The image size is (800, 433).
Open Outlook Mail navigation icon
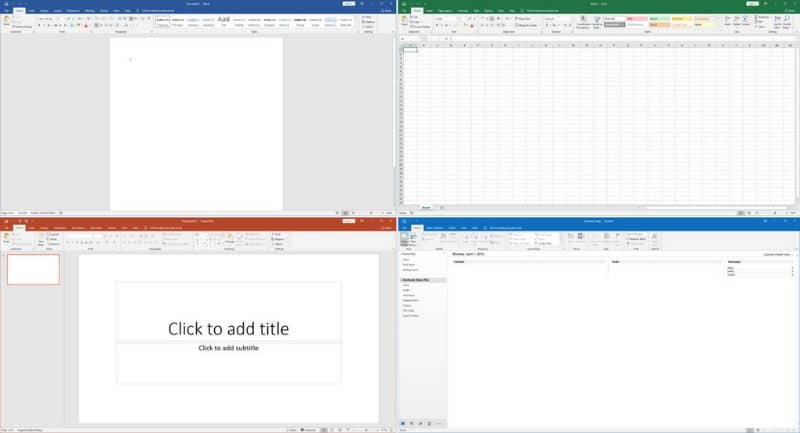403,423
